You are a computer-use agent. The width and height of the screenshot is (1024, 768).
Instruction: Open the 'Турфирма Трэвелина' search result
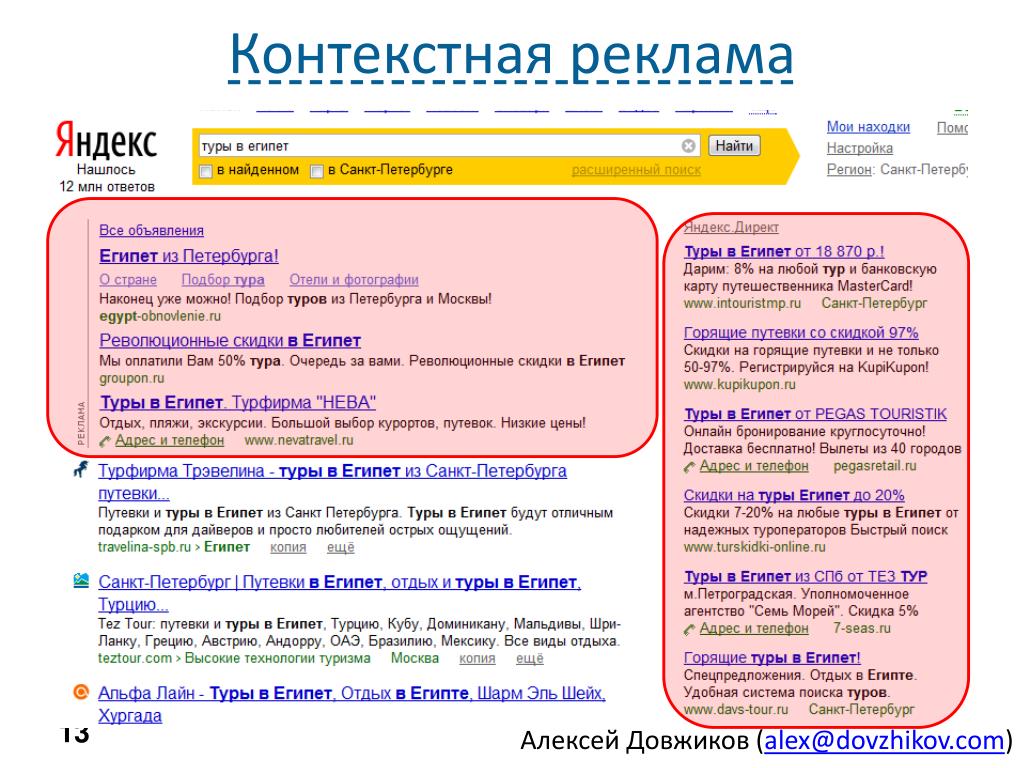point(332,471)
